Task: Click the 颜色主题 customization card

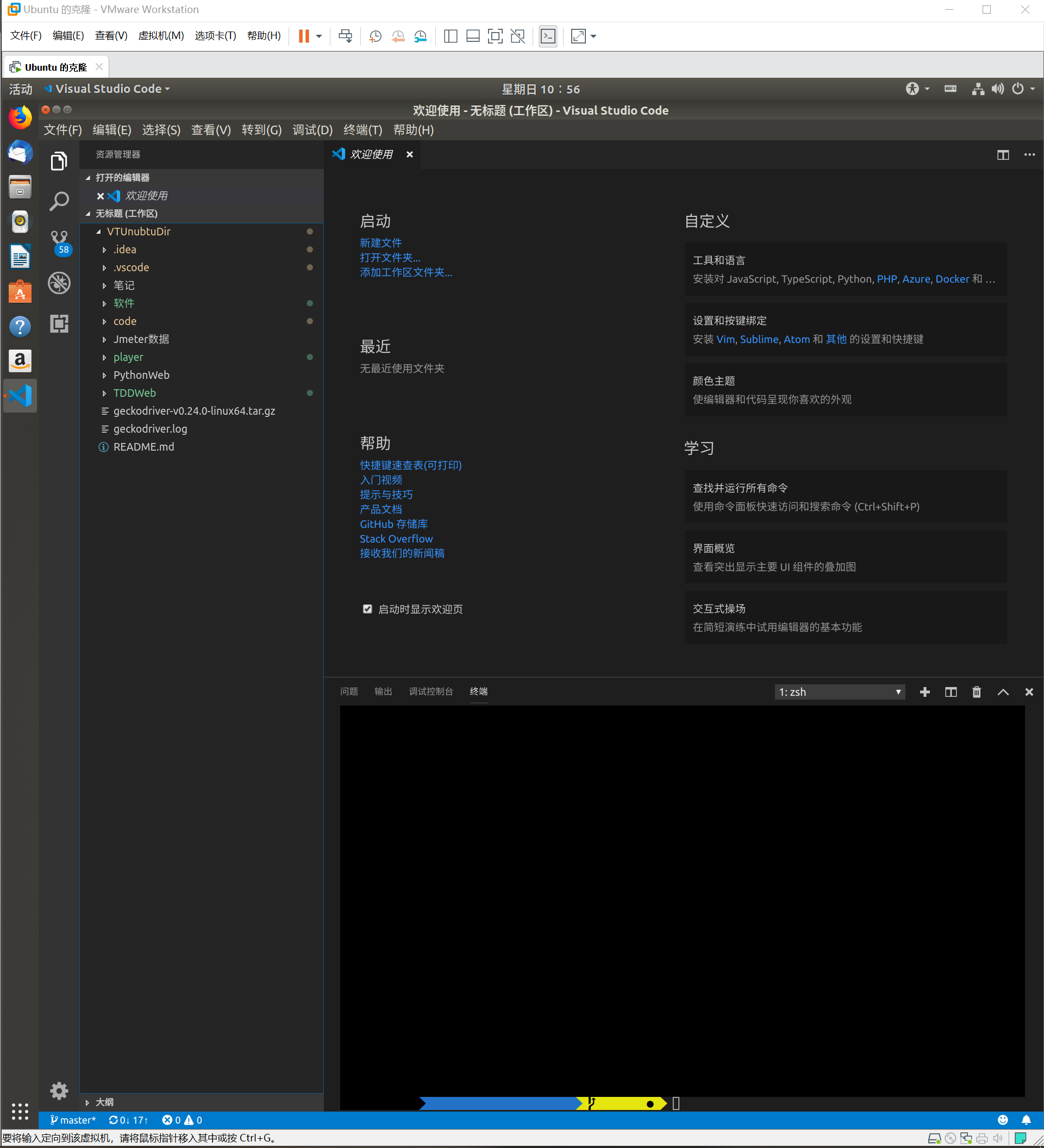Action: click(845, 390)
